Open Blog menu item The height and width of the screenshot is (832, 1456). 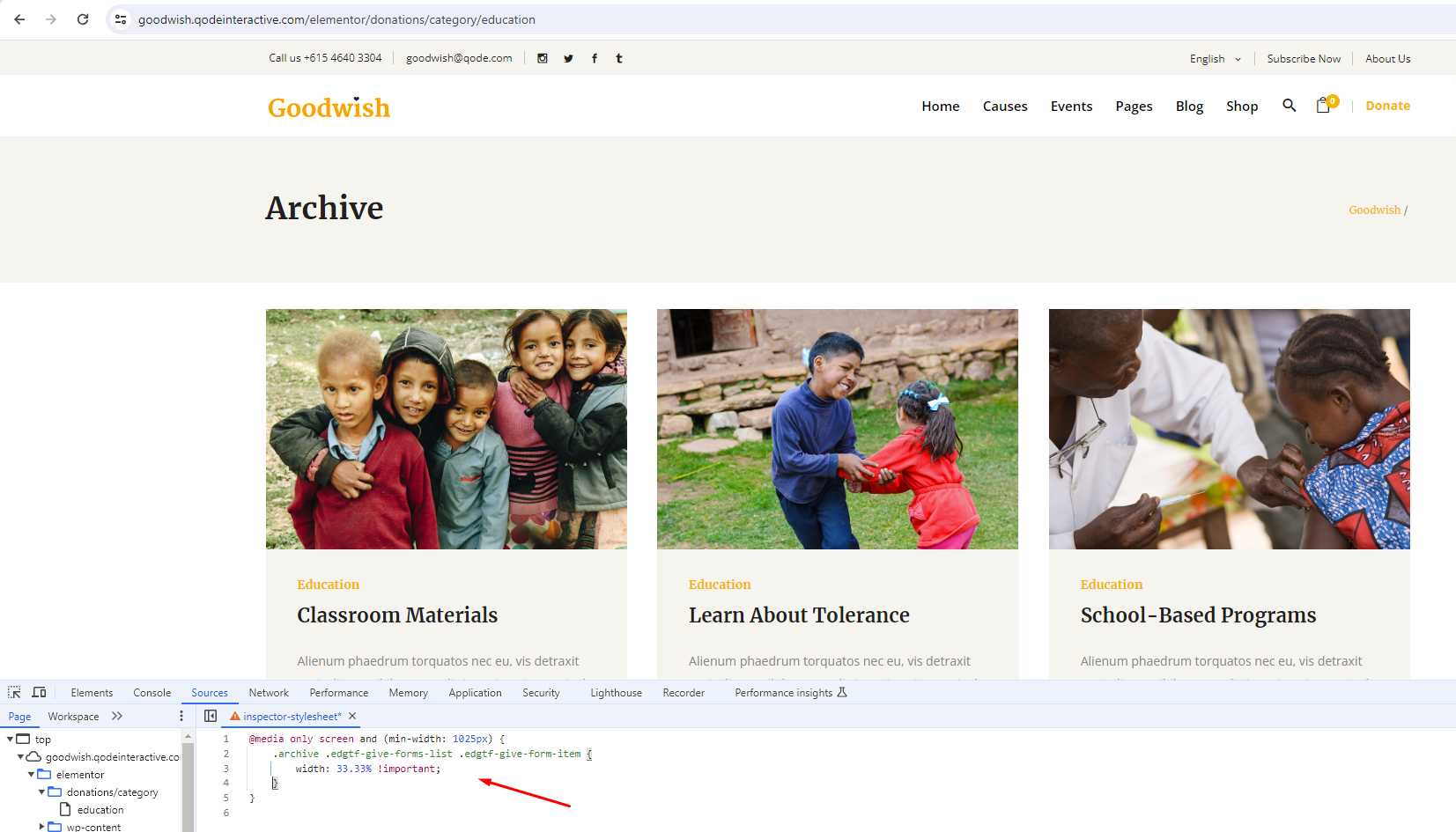1189,107
